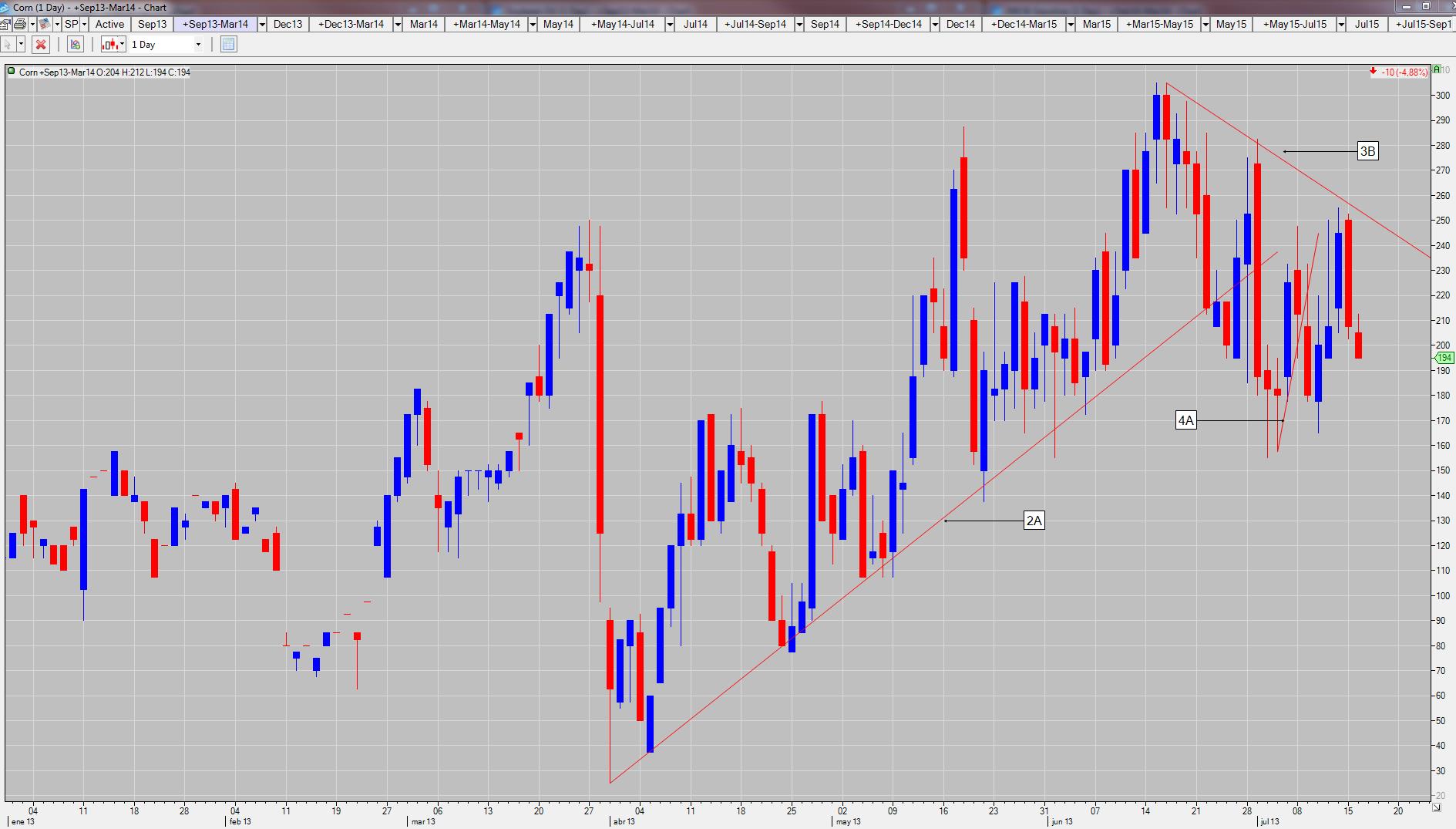Click the Corn +Sep13-Mar14 OHLC legend text

coord(105,72)
